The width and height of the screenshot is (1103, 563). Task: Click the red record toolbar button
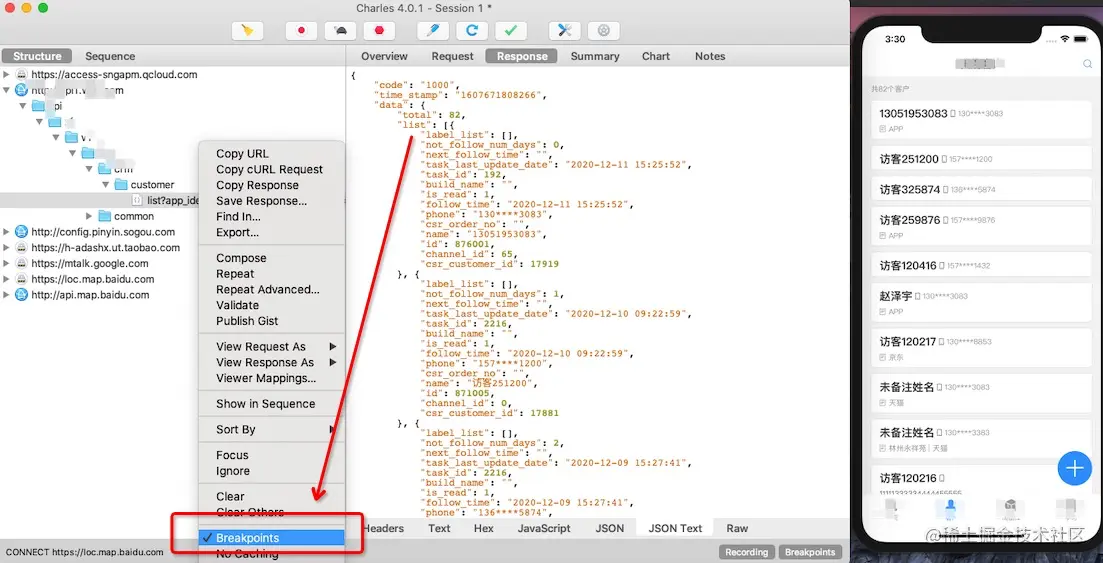point(301,30)
